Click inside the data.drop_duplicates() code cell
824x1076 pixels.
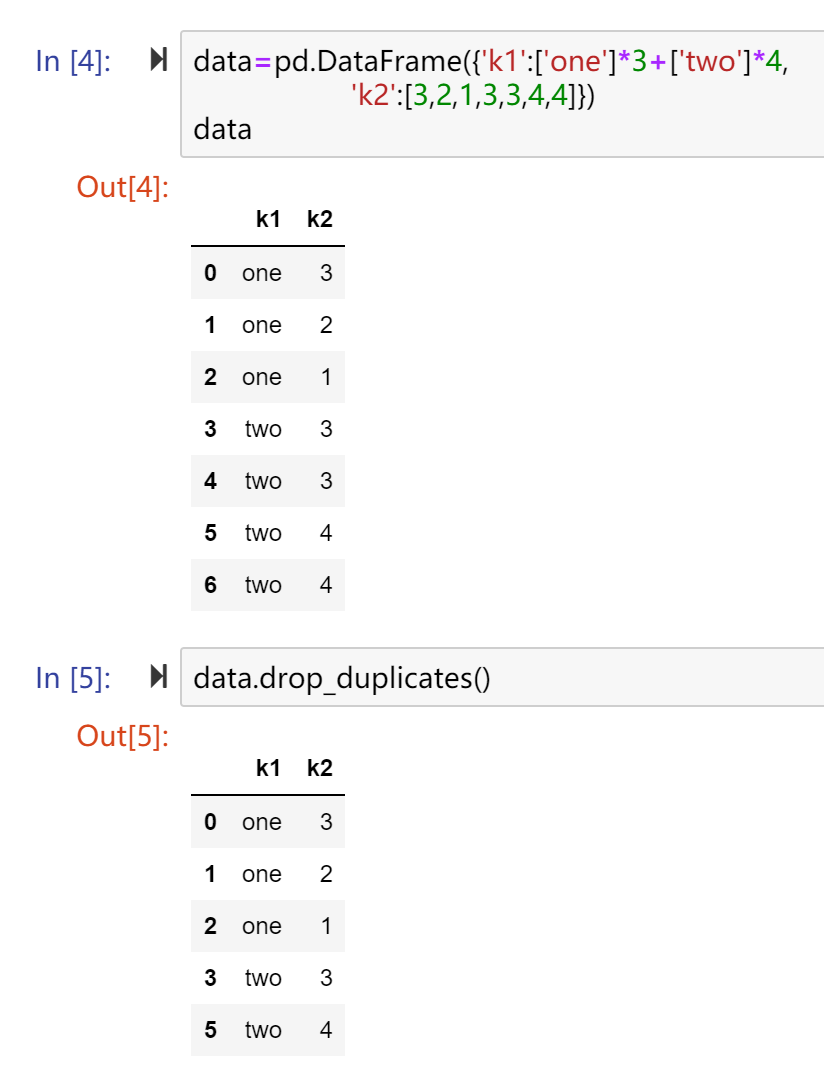(502, 677)
